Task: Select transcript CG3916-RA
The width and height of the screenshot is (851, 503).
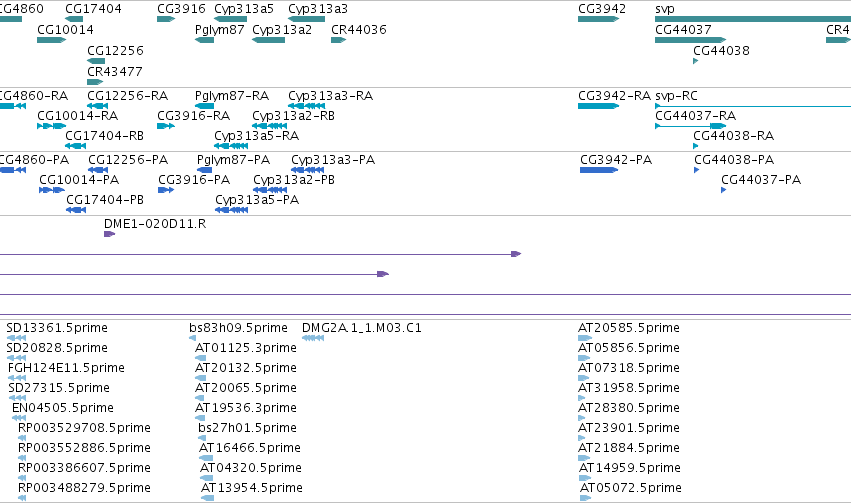Action: pyautogui.click(x=166, y=126)
